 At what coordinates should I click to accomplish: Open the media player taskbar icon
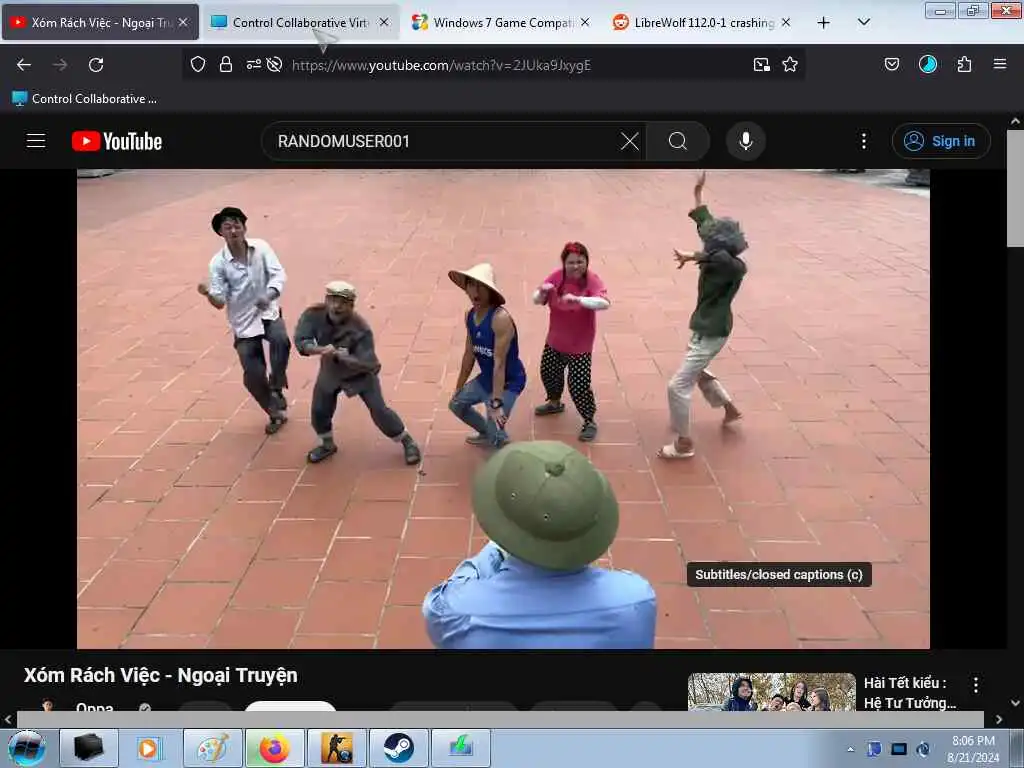149,748
